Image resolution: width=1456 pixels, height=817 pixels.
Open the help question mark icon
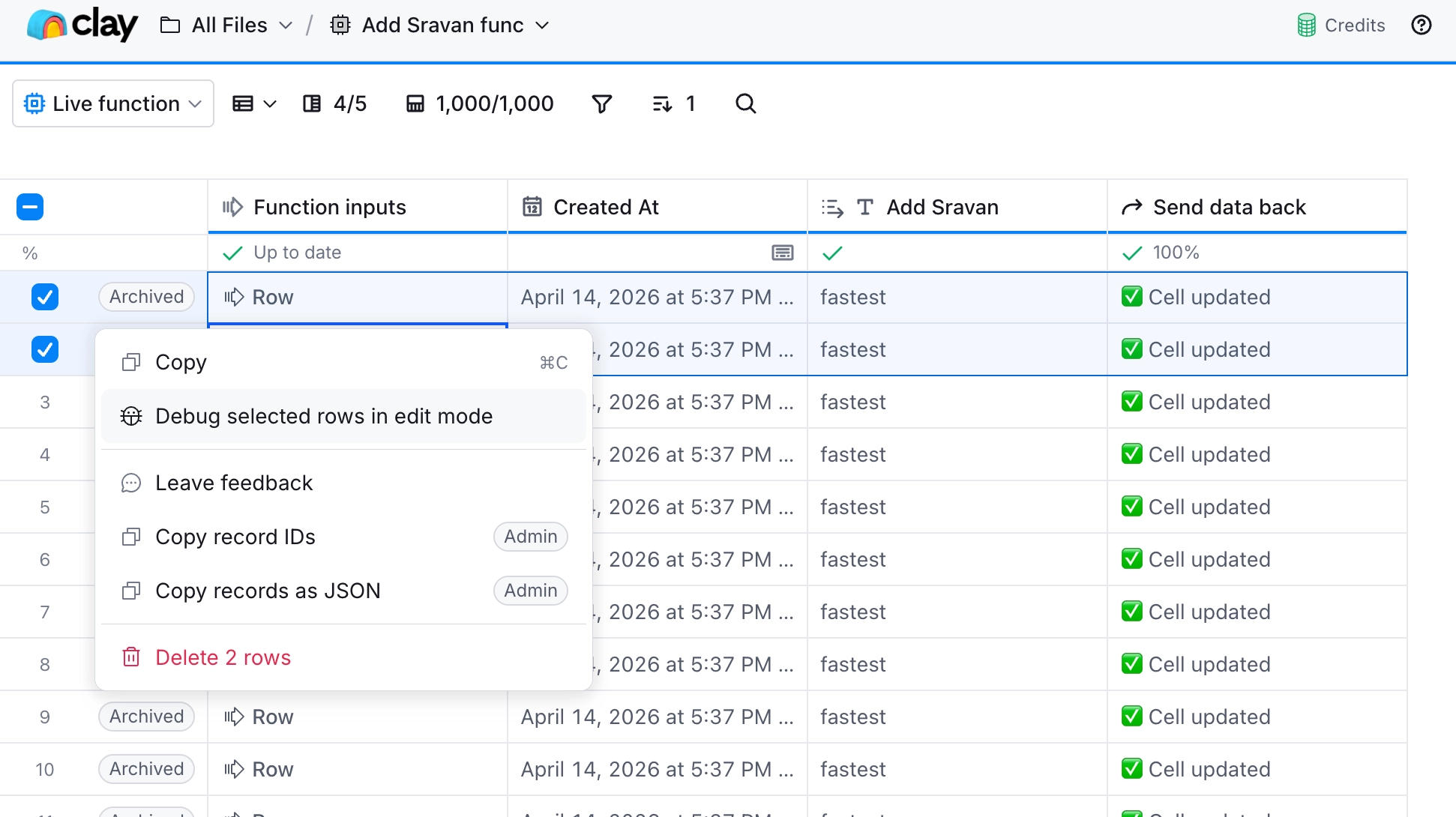(1421, 25)
